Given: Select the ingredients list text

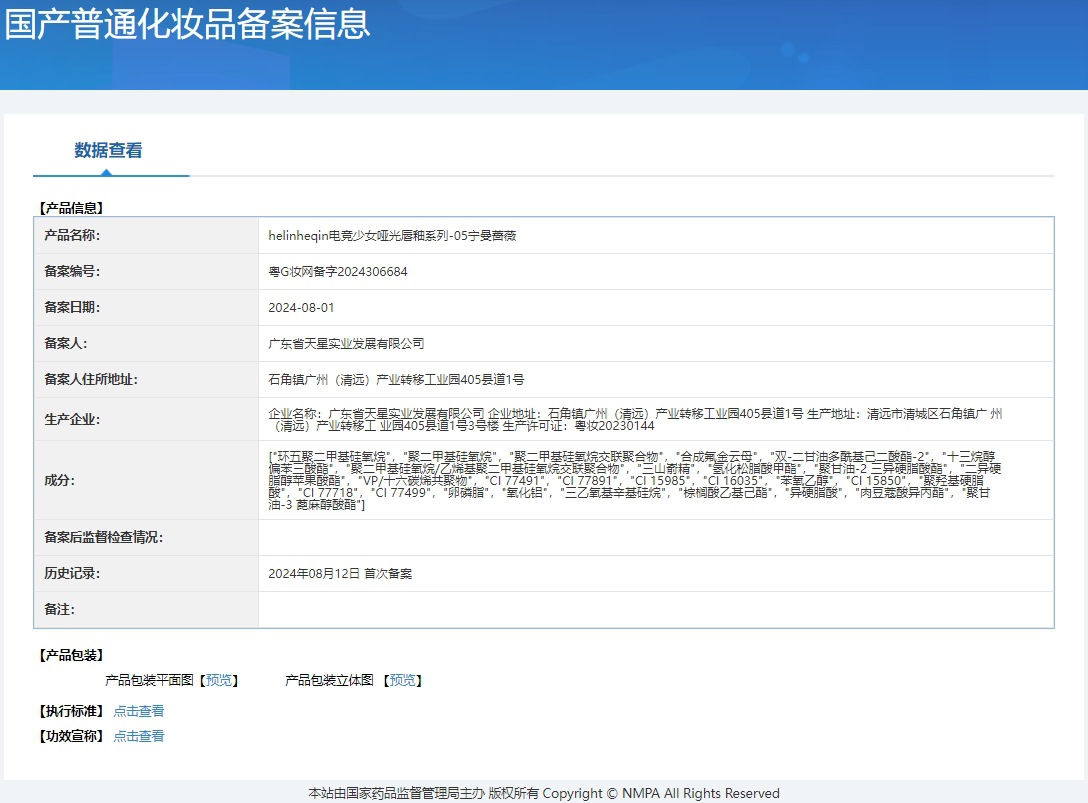Looking at the screenshot, I should (635, 480).
